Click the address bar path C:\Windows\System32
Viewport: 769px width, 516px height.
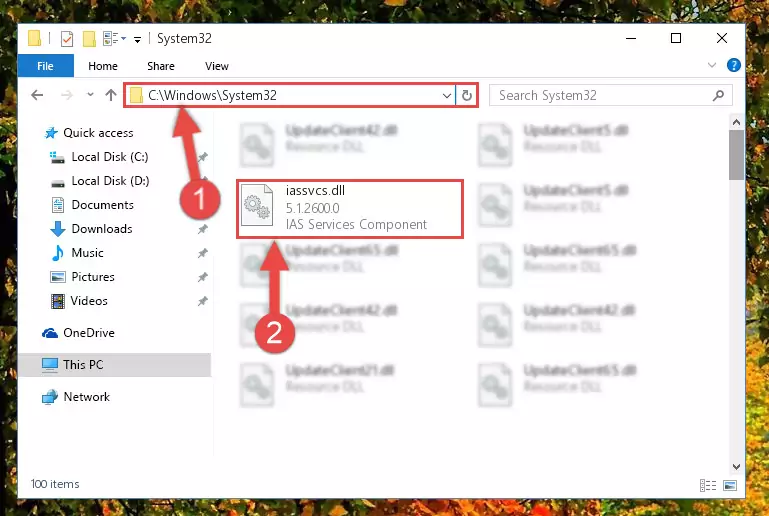(212, 95)
